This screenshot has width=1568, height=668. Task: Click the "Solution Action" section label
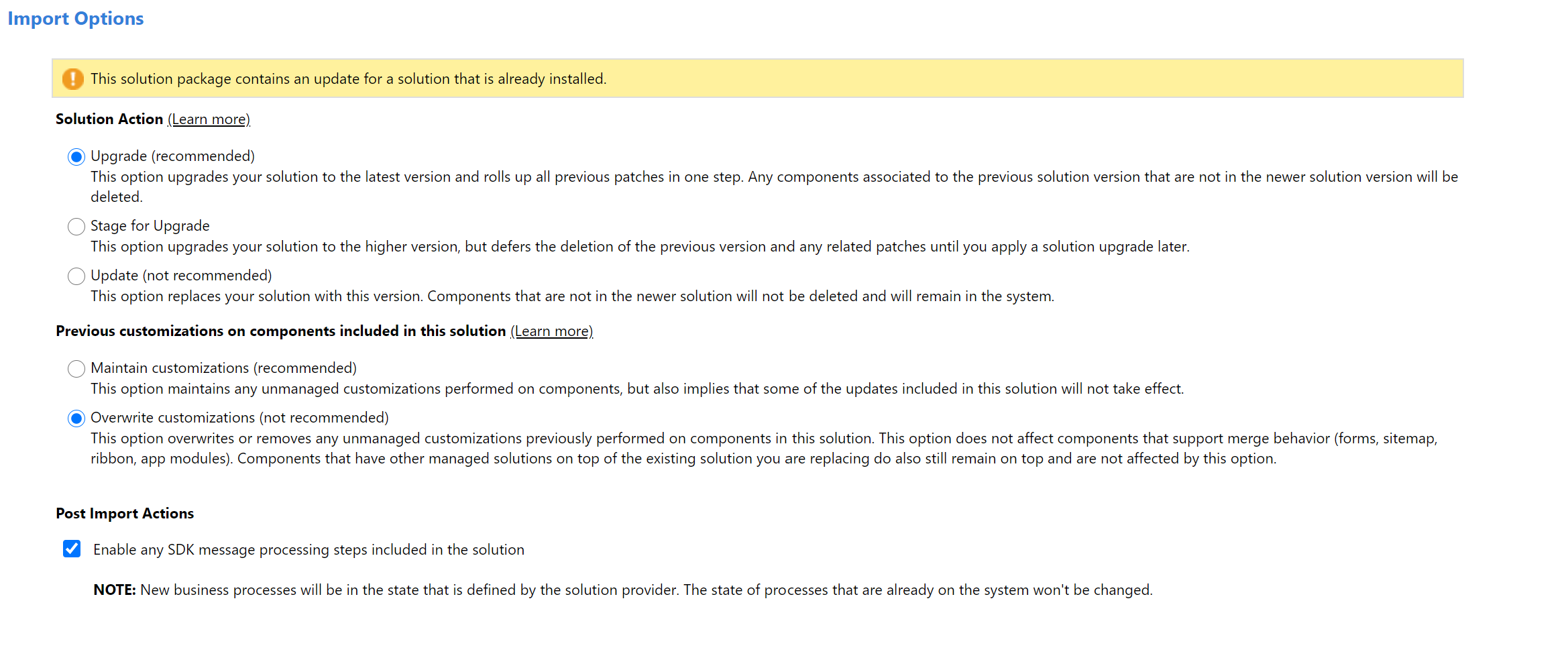(x=109, y=119)
